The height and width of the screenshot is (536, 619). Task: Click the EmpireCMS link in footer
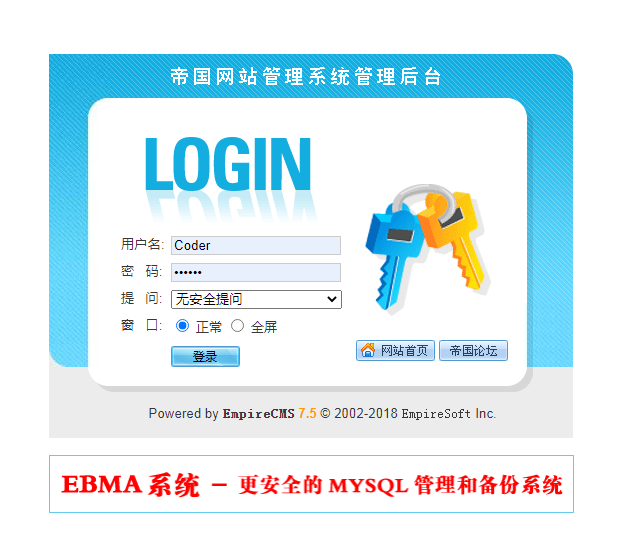click(259, 414)
